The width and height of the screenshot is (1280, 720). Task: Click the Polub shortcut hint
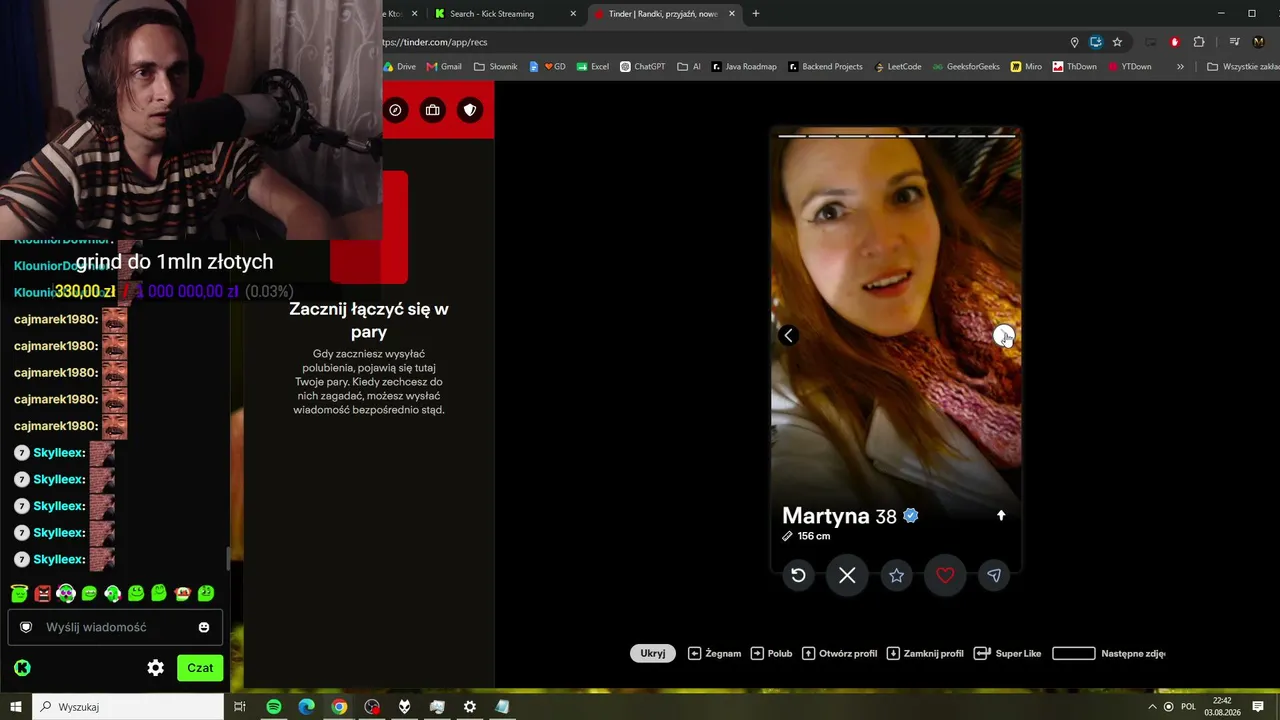point(771,653)
